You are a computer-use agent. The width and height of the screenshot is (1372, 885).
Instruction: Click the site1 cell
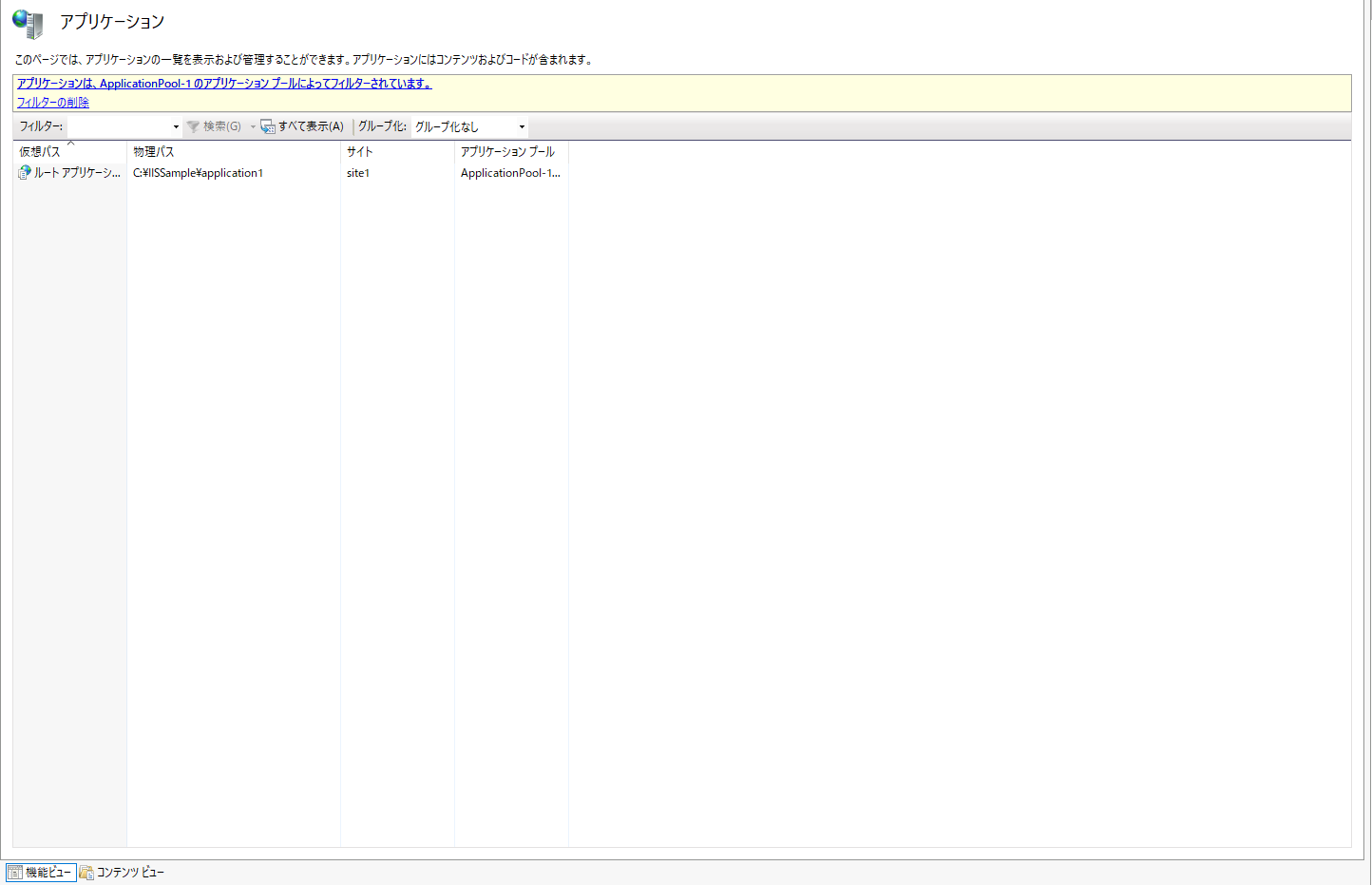click(x=358, y=173)
